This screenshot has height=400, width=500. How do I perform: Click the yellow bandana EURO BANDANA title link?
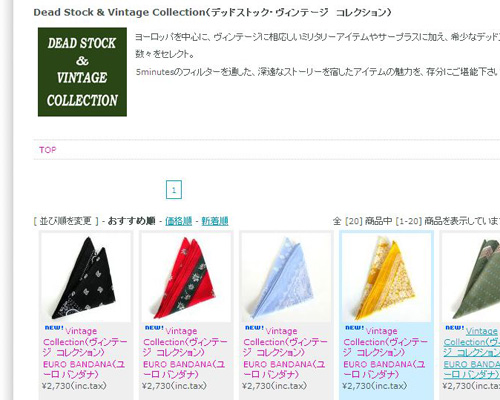(x=384, y=369)
